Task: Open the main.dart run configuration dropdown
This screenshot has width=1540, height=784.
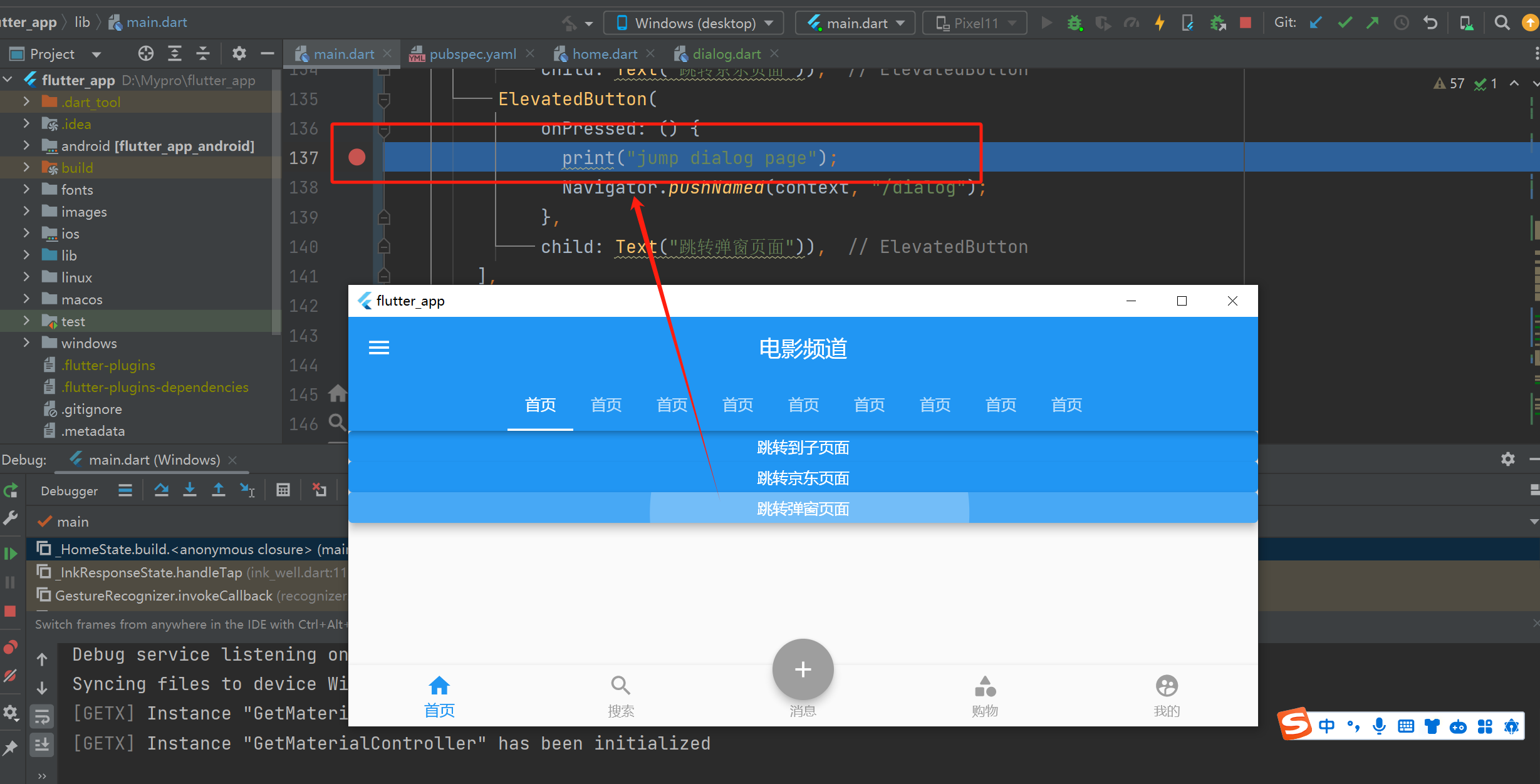Action: point(855,23)
